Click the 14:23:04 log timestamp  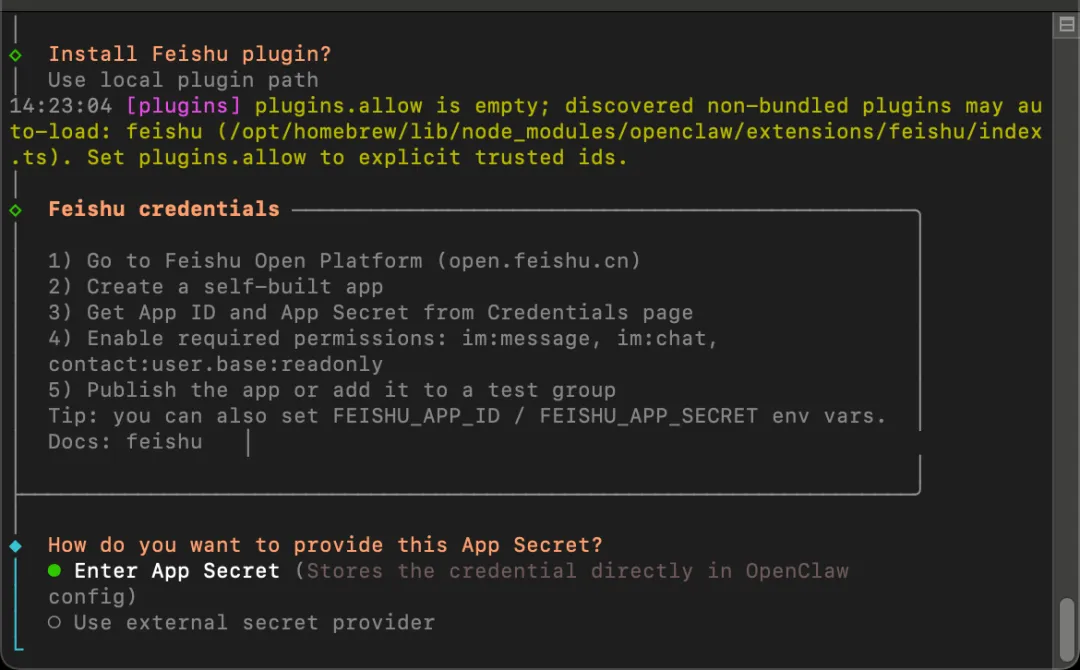coord(60,106)
